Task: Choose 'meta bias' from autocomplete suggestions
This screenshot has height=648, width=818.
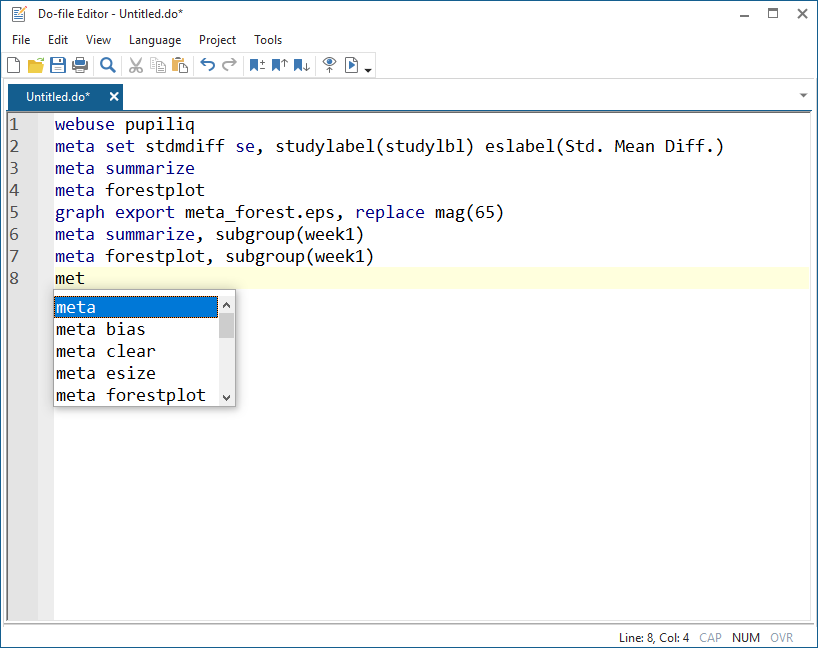Action: 136,329
